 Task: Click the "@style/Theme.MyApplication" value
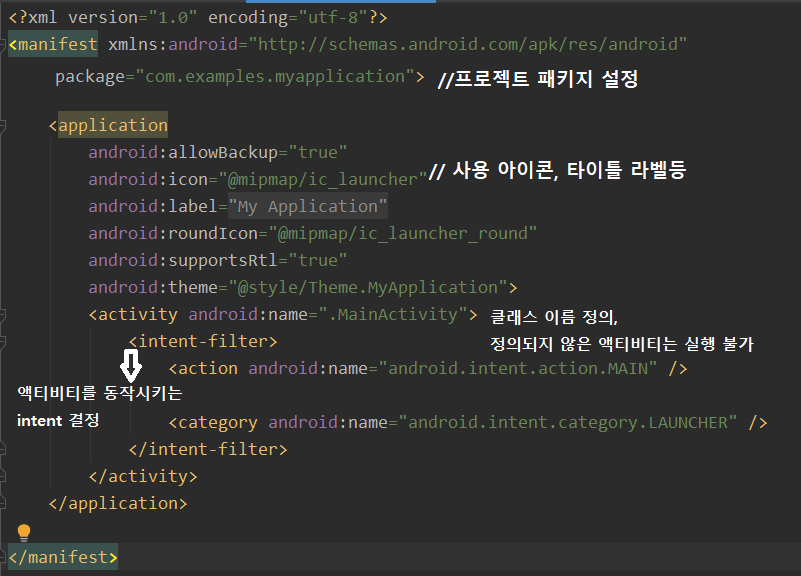[368, 287]
